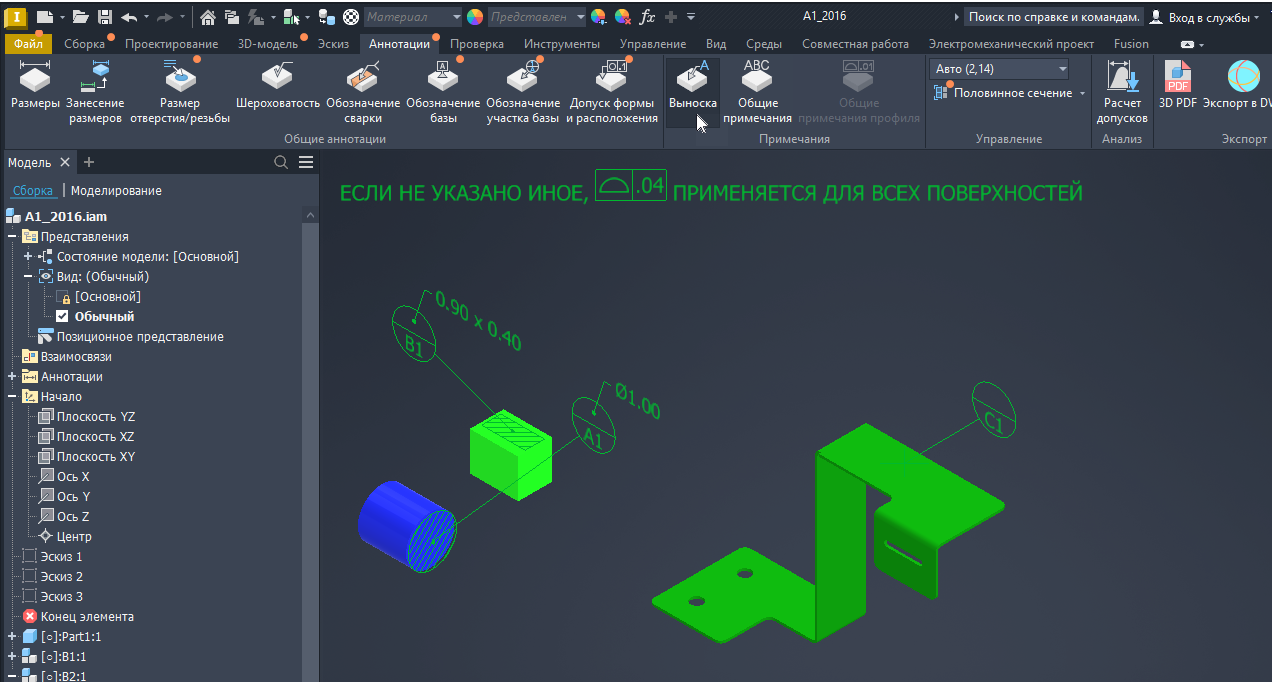Open the Файл menu tab
Image resolution: width=1272 pixels, height=682 pixels.
point(27,44)
